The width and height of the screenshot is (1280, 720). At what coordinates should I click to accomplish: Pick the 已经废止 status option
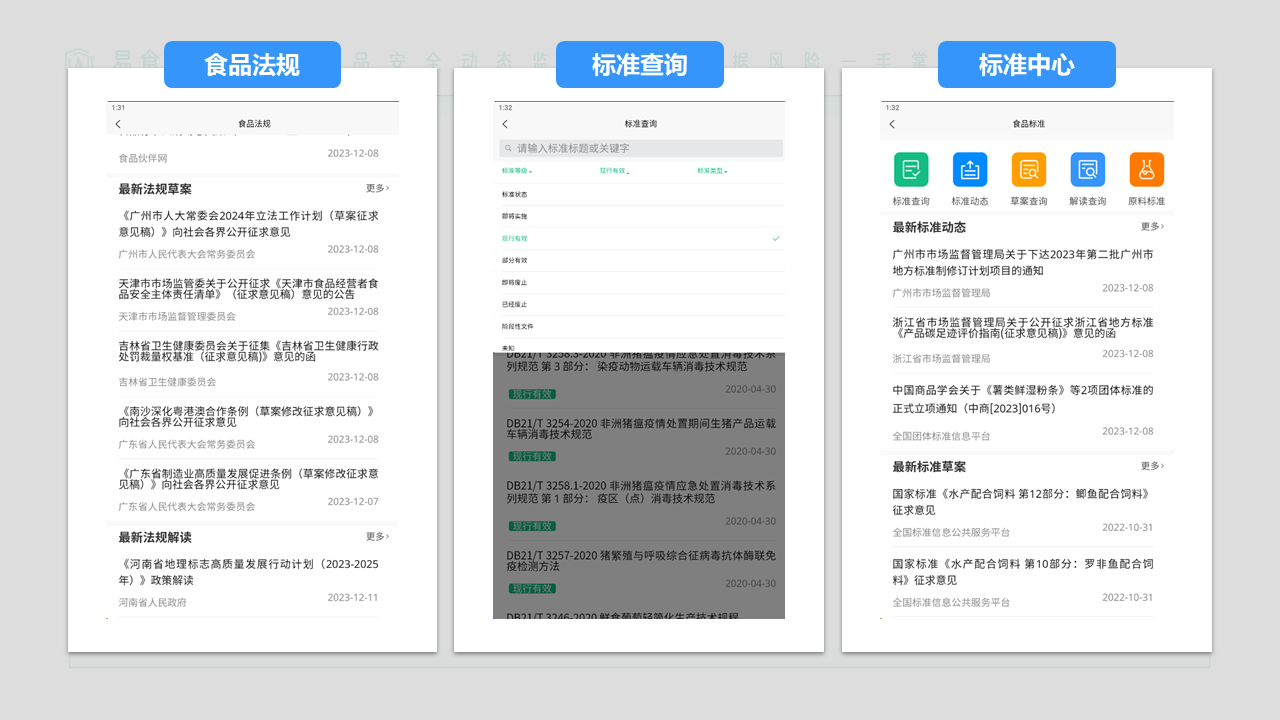pos(515,304)
